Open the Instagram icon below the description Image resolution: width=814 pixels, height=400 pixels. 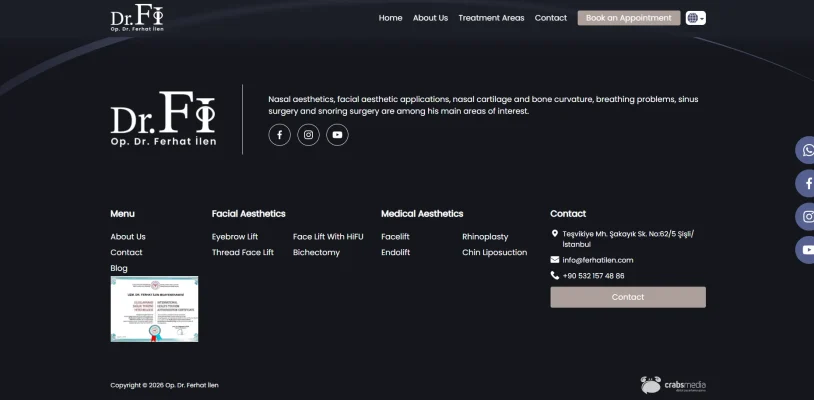[x=308, y=135]
